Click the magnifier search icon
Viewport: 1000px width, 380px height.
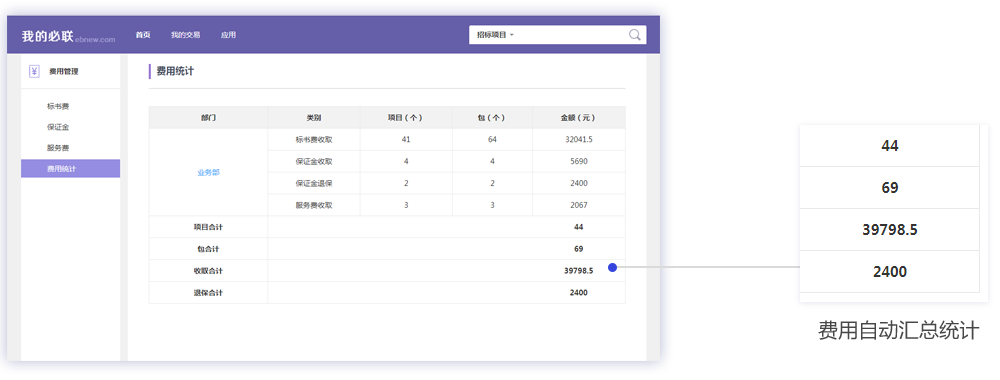634,35
